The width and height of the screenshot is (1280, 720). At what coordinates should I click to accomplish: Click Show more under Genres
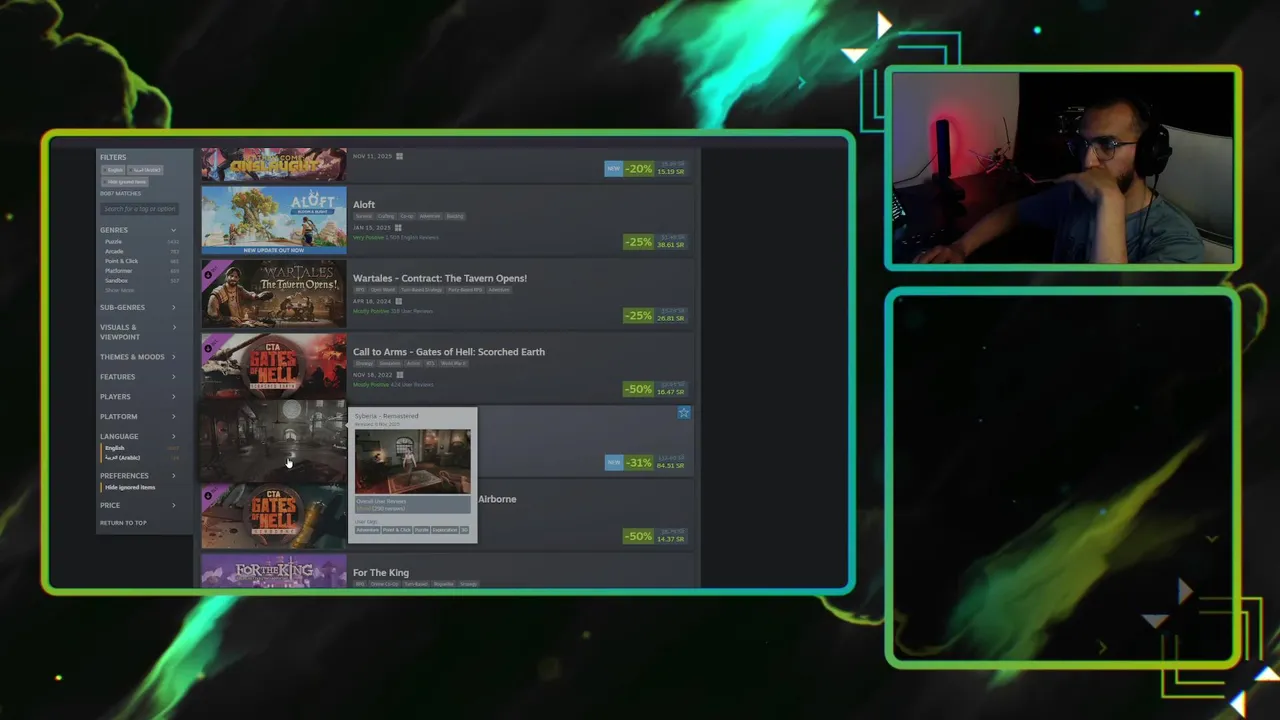[119, 290]
